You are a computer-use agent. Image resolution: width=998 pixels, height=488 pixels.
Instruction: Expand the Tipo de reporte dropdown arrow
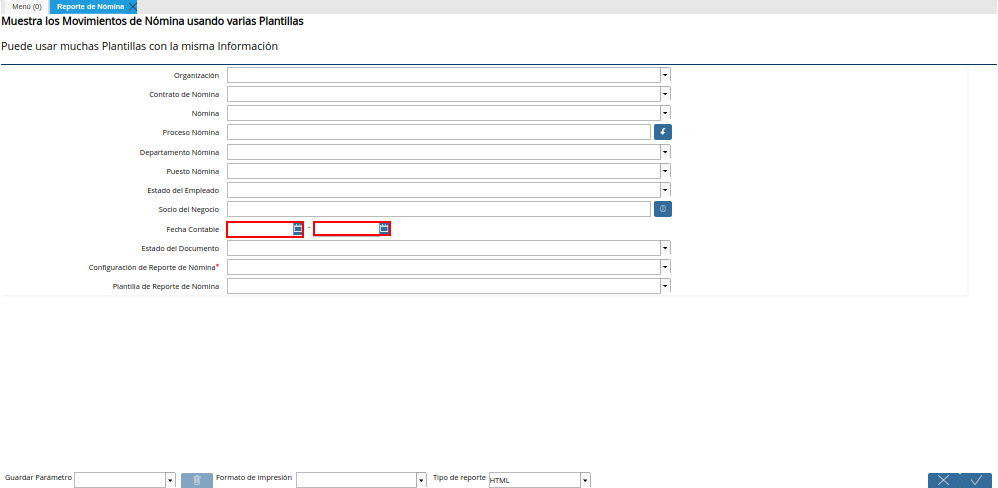[x=586, y=480]
